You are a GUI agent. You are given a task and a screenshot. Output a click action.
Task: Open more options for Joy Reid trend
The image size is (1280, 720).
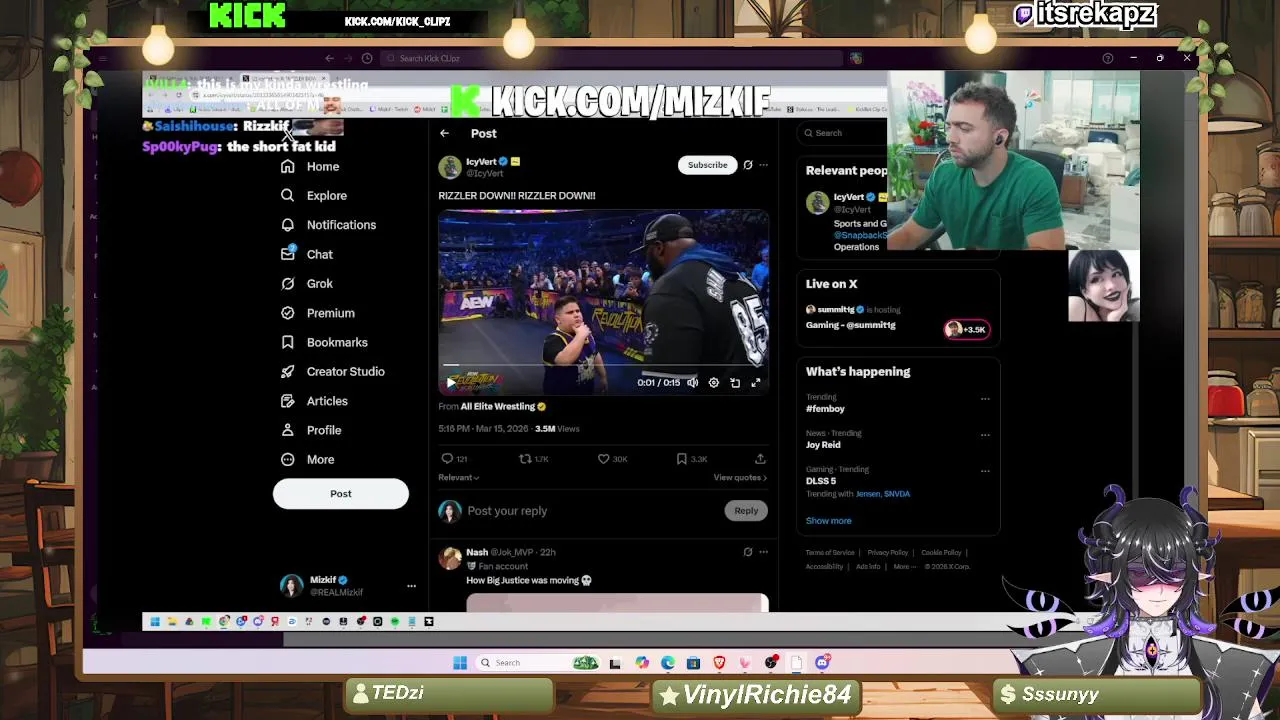985,435
